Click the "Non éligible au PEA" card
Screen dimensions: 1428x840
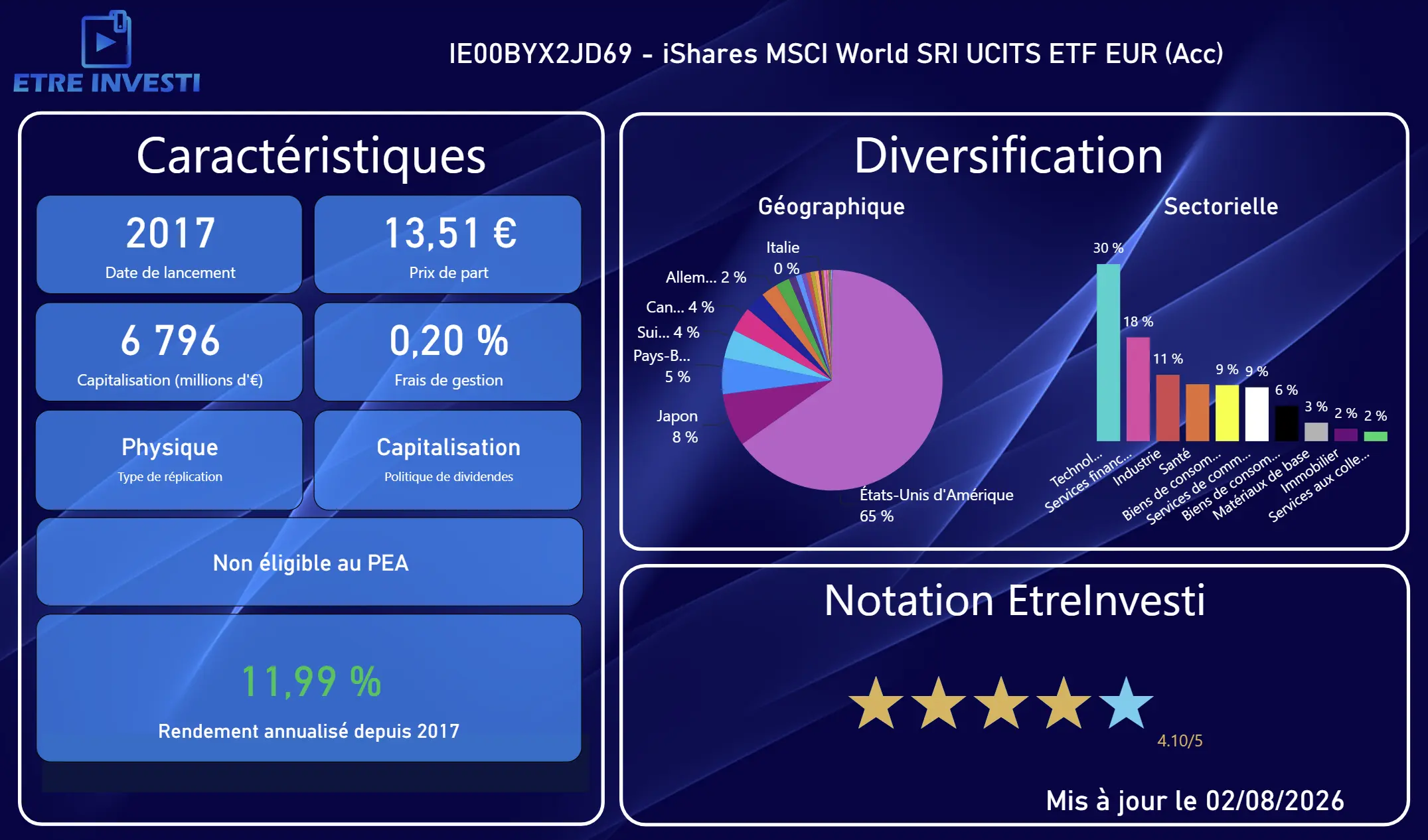310,562
